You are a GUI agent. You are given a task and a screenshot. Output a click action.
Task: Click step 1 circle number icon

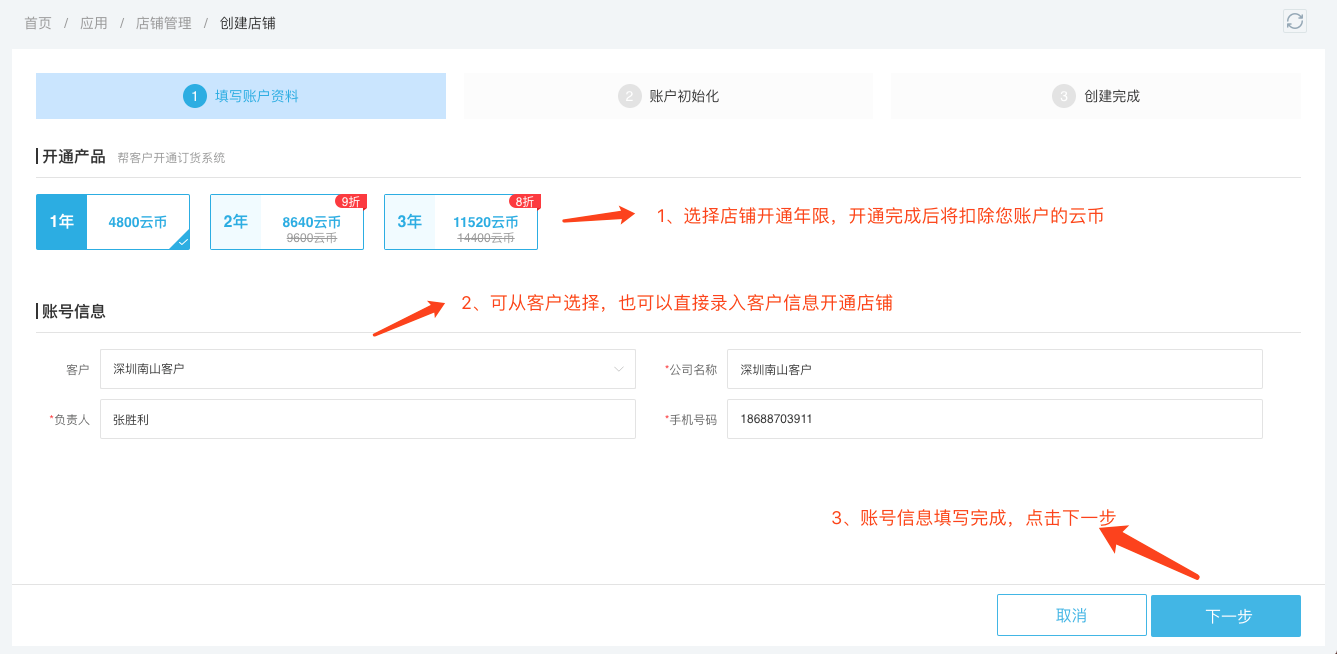pyautogui.click(x=194, y=96)
